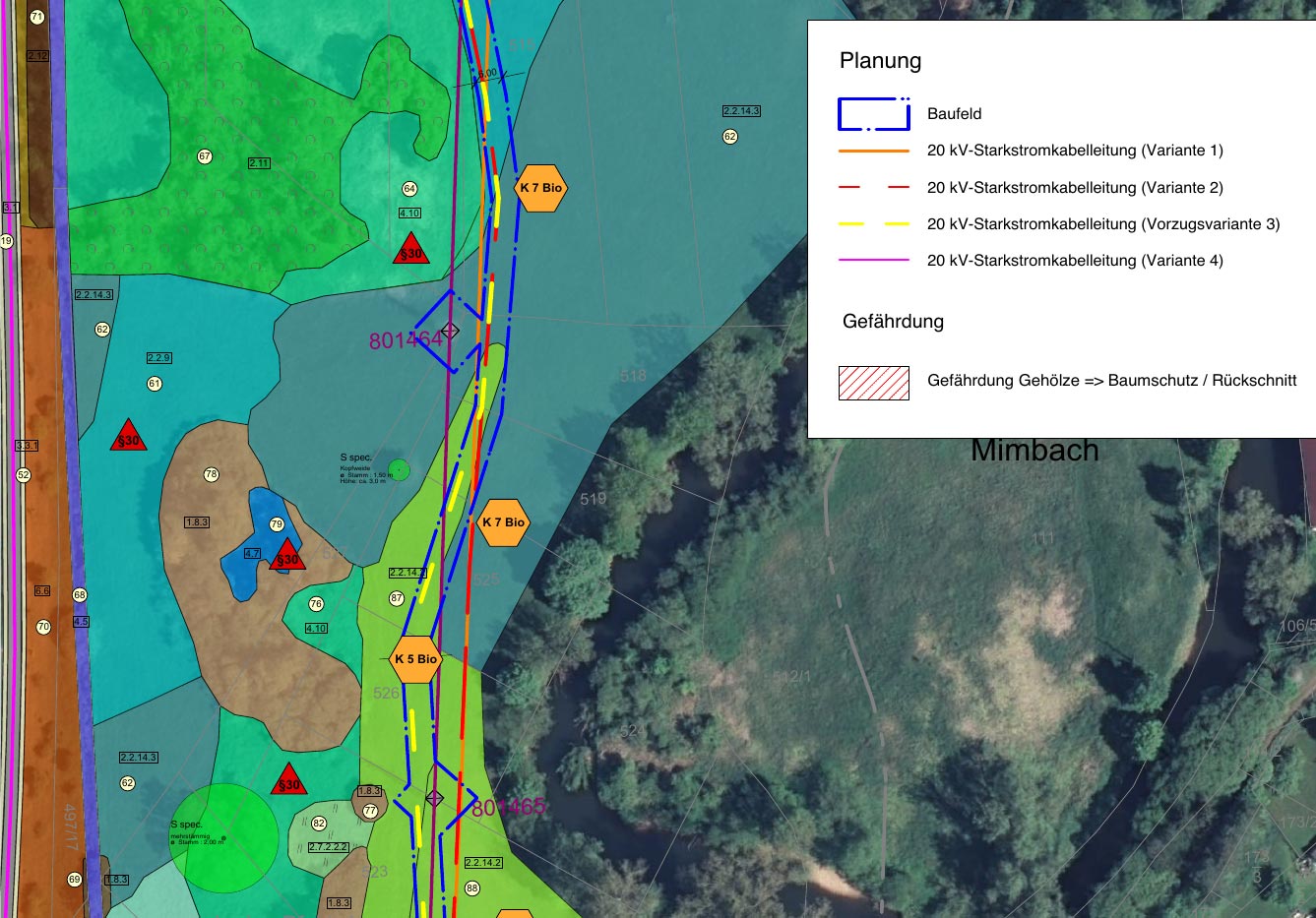Click the §30 triangle below label 4.10 near circle 64

(410, 251)
